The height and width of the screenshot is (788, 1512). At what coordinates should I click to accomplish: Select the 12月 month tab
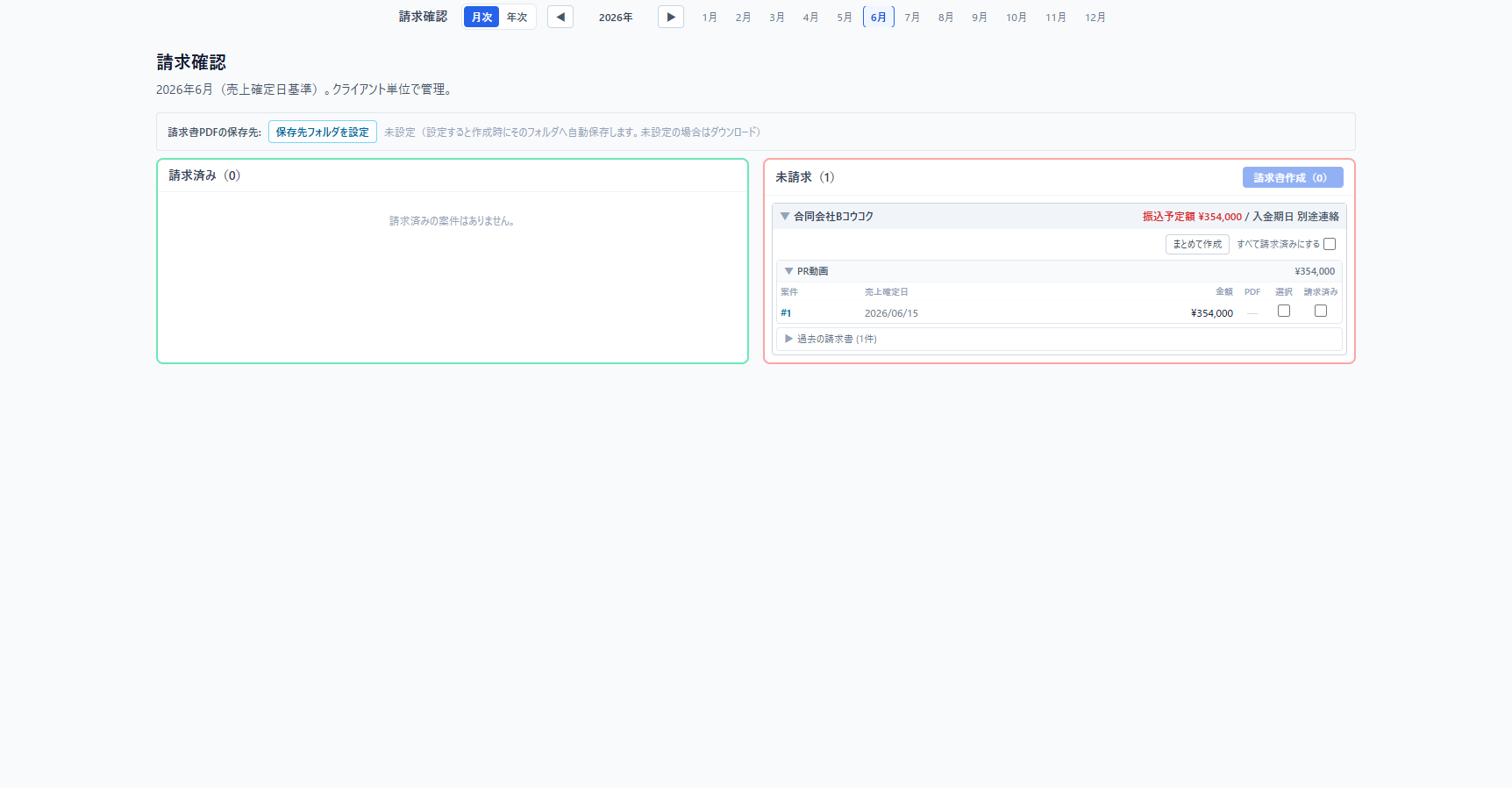click(1095, 17)
